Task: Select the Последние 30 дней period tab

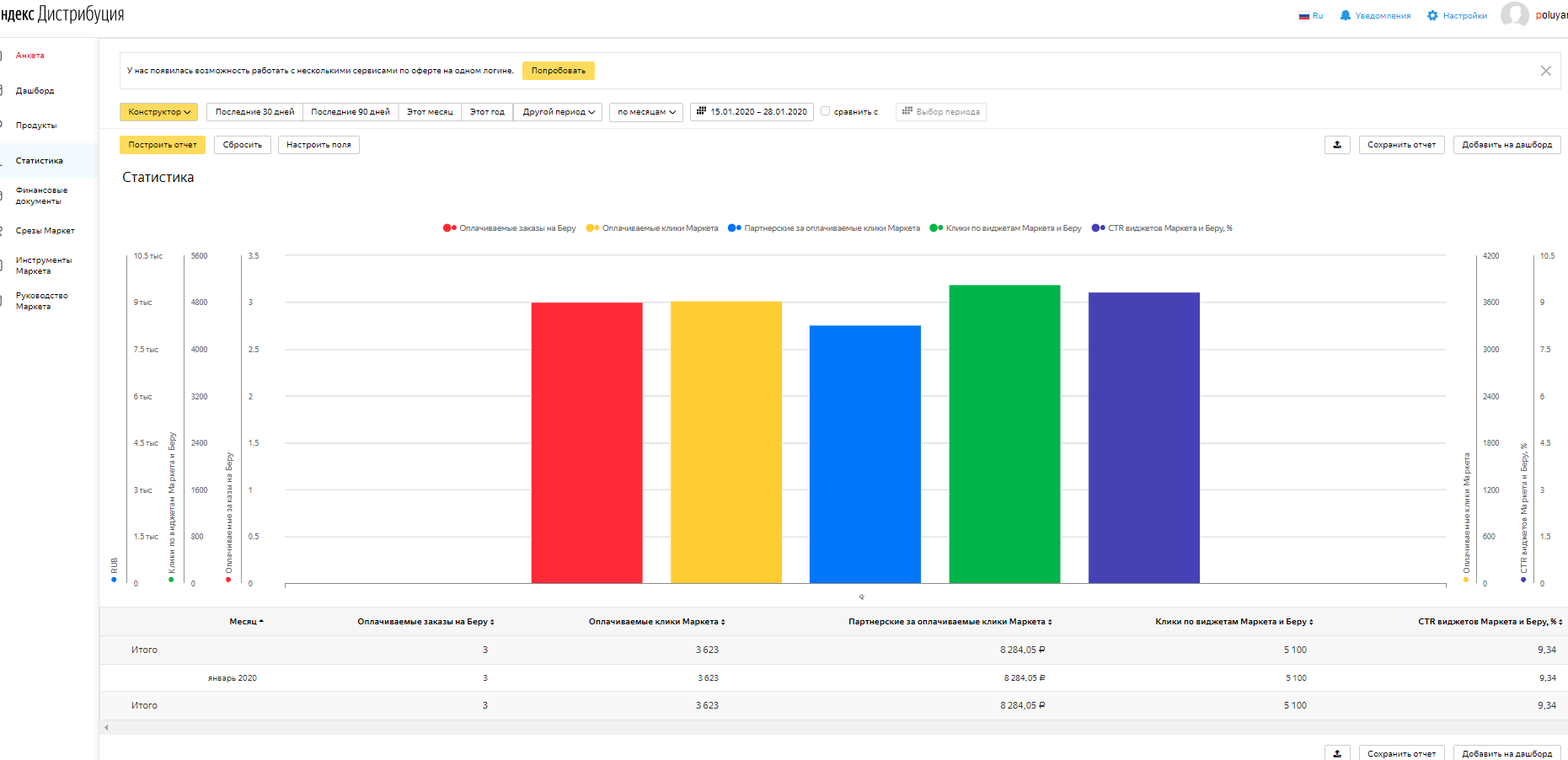Action: [x=254, y=112]
